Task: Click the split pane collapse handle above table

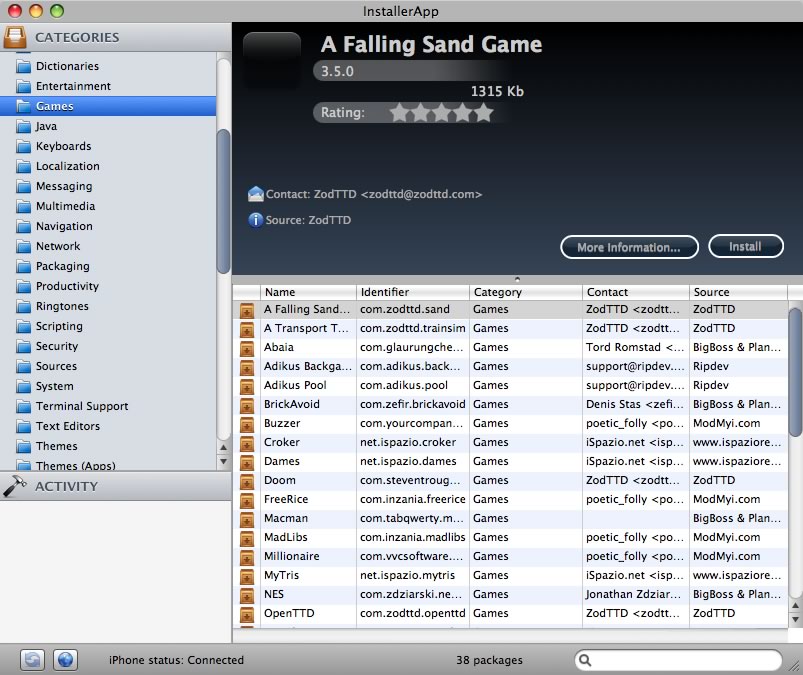Action: (517, 279)
